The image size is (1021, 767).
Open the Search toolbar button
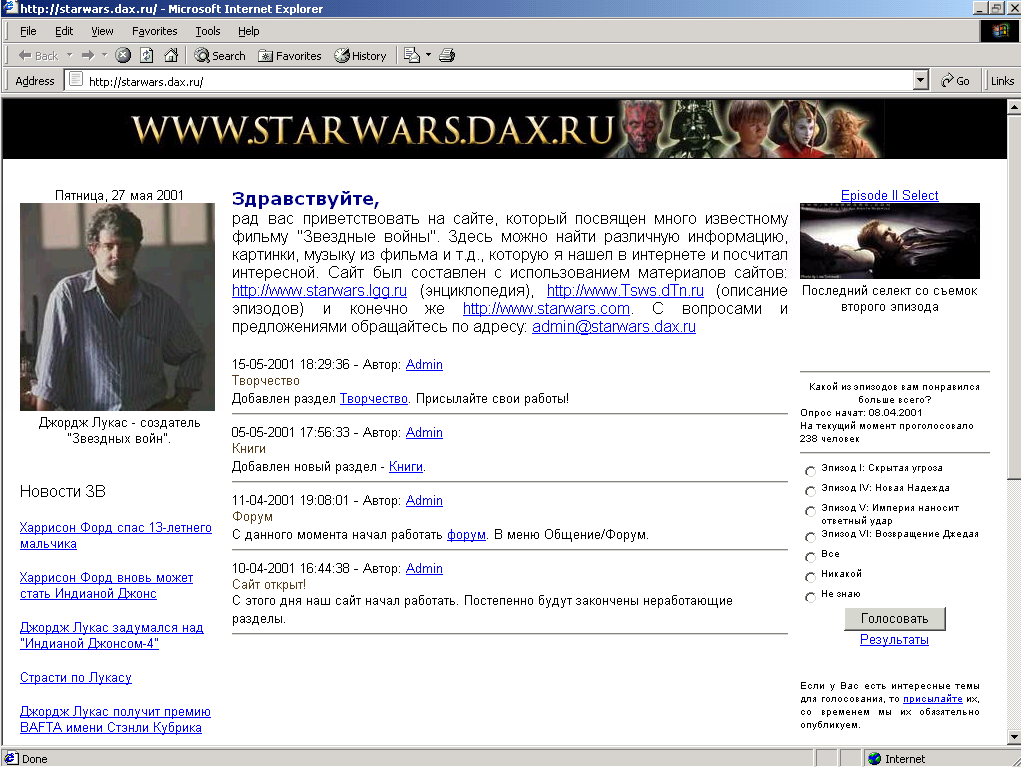220,56
